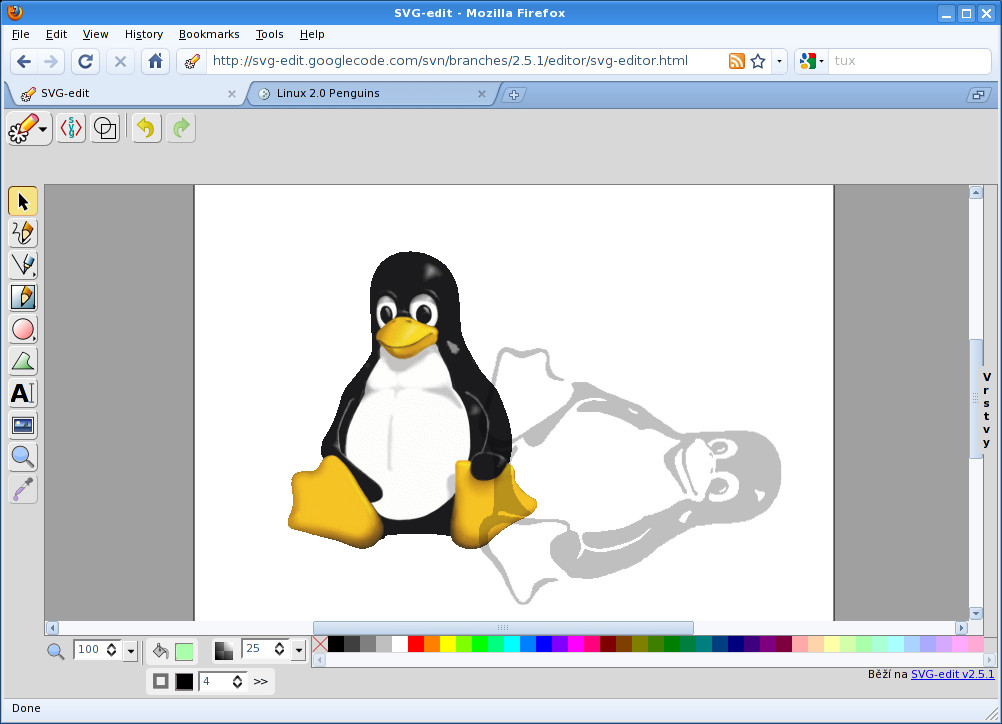Open the SVG-edit v2.5.1 link
The width and height of the screenshot is (1002, 724).
pyautogui.click(x=952, y=674)
